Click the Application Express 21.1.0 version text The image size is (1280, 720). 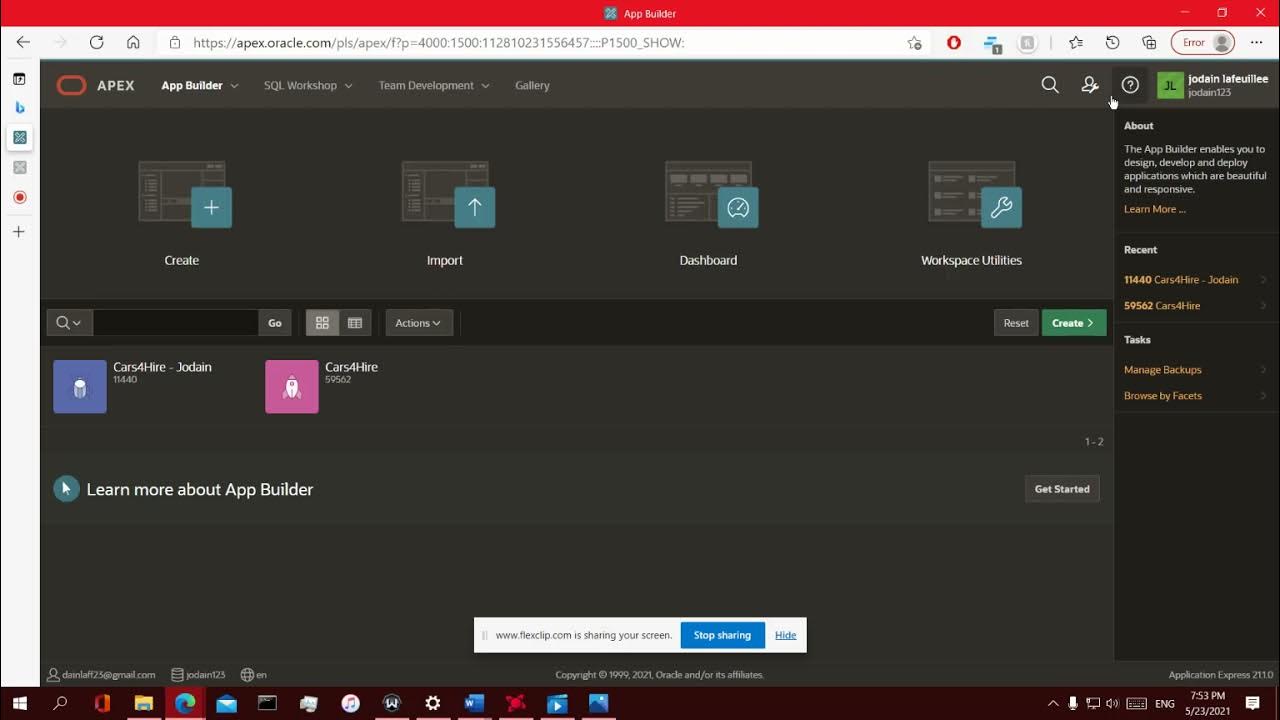coord(1221,675)
